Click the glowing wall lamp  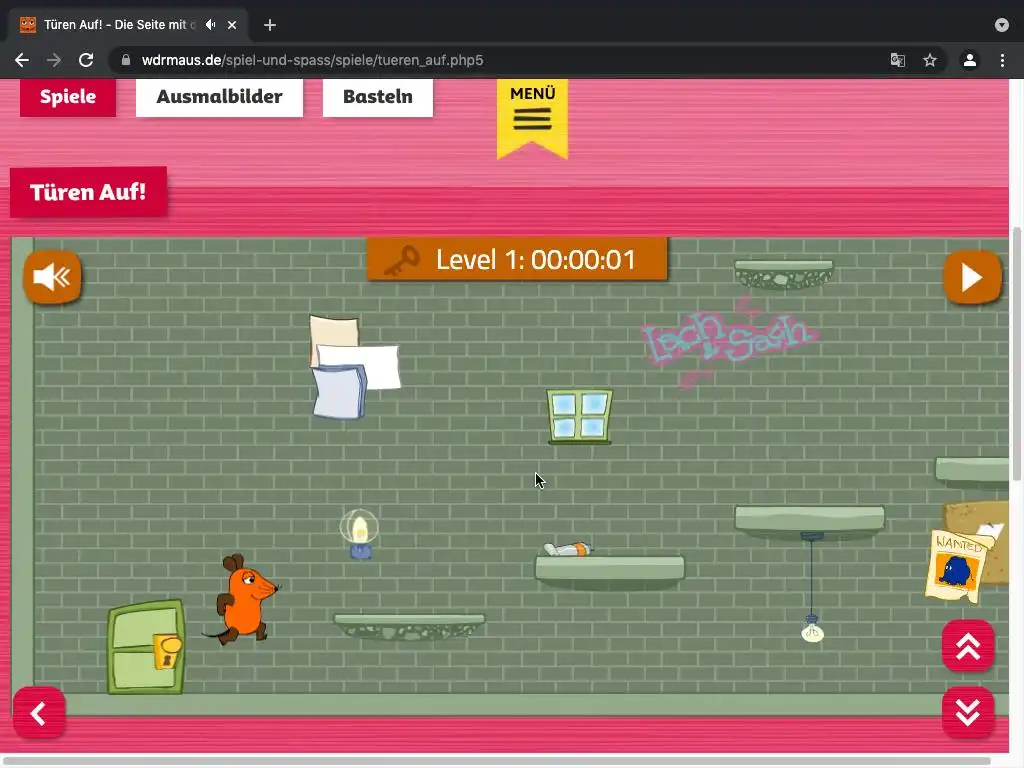359,534
